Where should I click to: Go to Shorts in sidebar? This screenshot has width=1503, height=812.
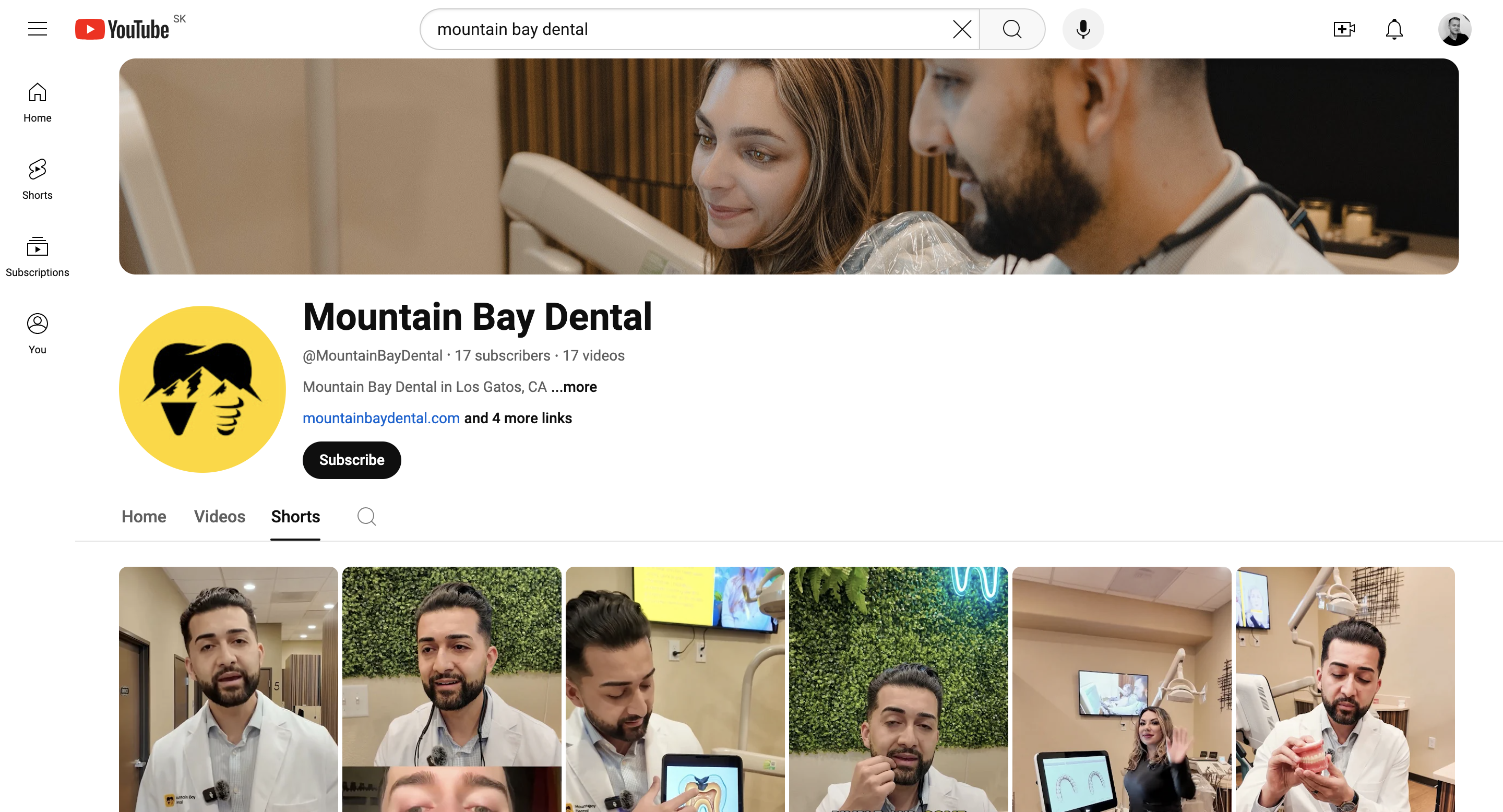tap(38, 179)
